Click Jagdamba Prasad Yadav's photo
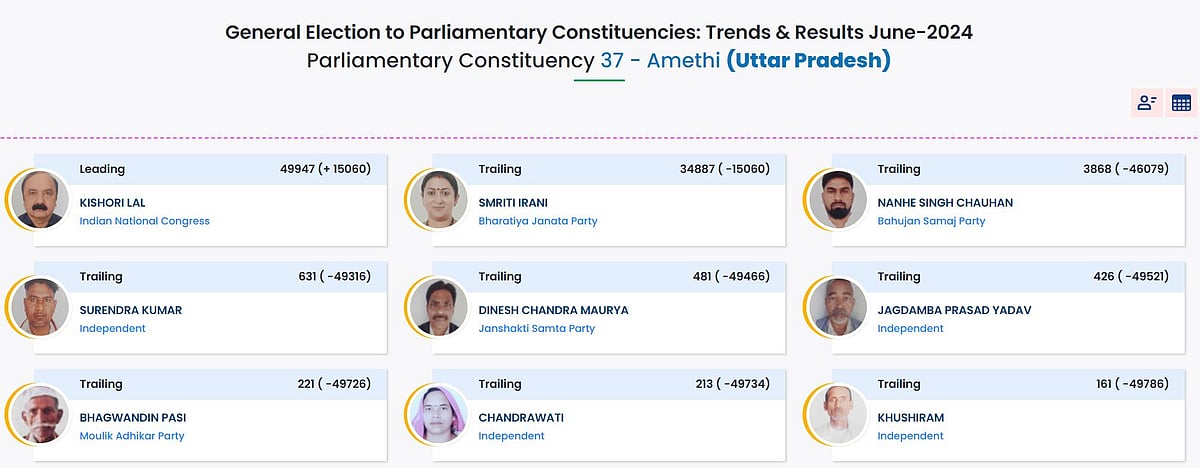Image resolution: width=1200 pixels, height=468 pixels. [x=839, y=306]
